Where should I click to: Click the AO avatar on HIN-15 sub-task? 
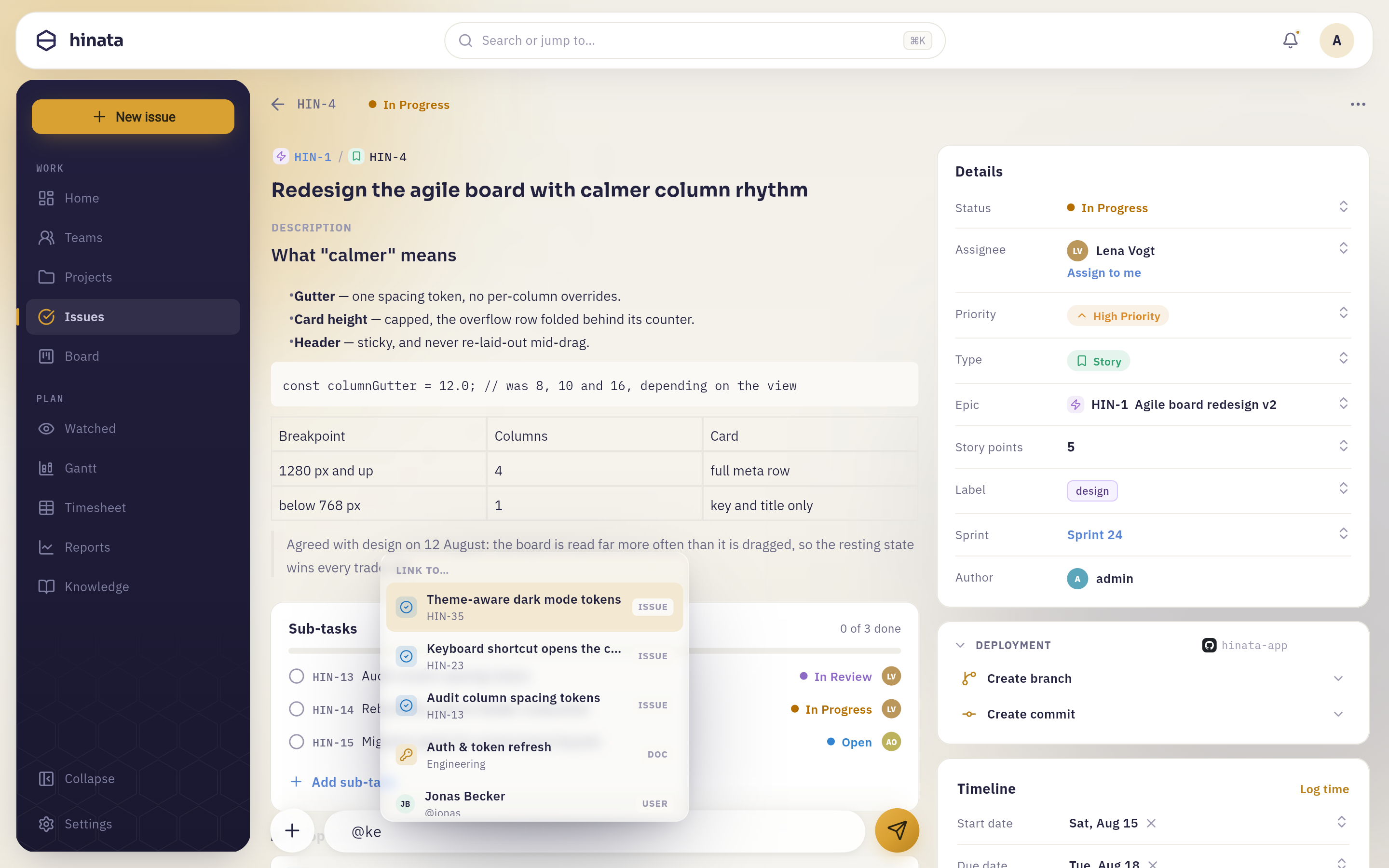click(x=891, y=742)
